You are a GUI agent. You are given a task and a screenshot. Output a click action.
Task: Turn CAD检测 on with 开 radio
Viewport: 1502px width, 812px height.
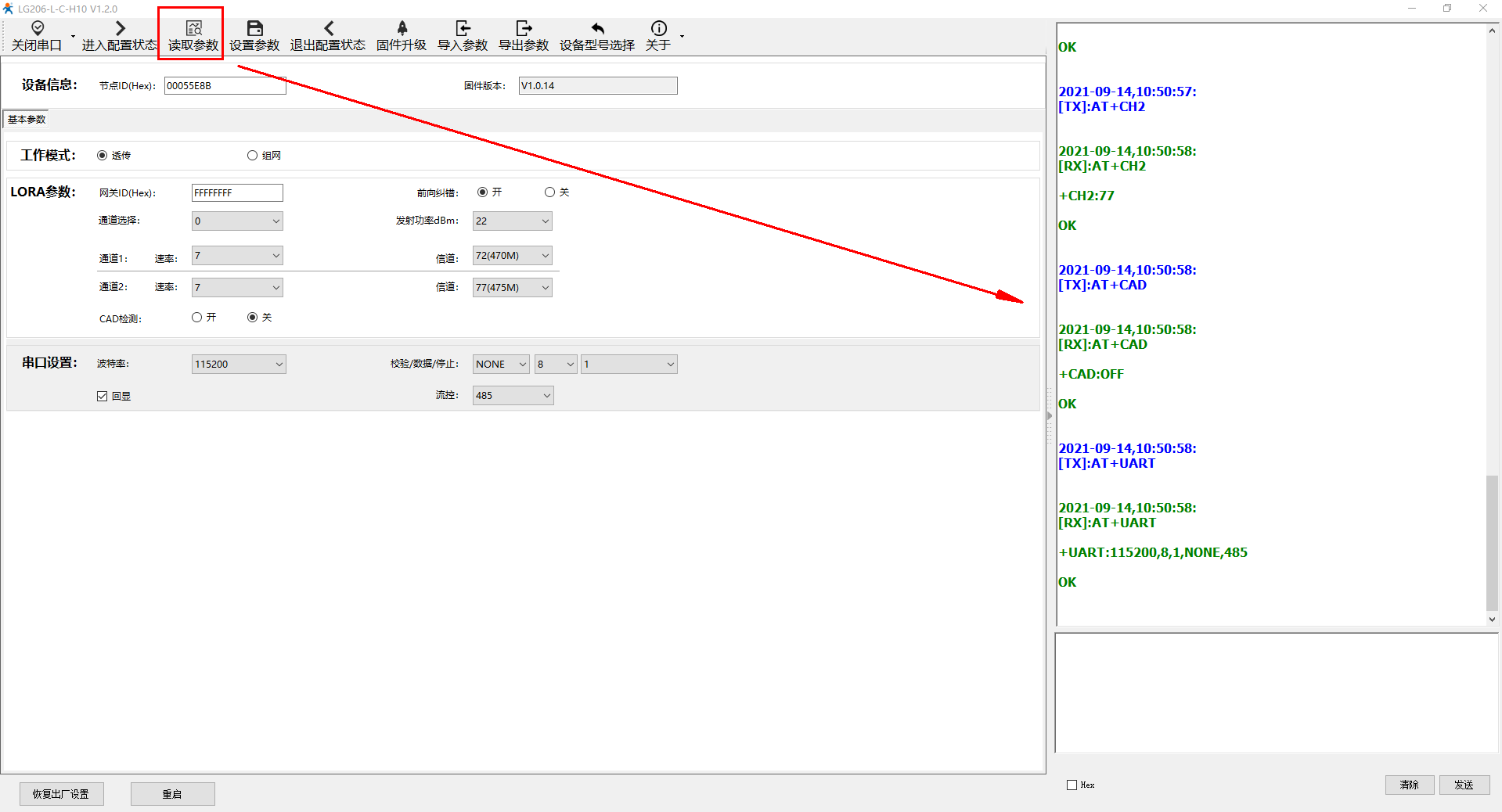(197, 318)
